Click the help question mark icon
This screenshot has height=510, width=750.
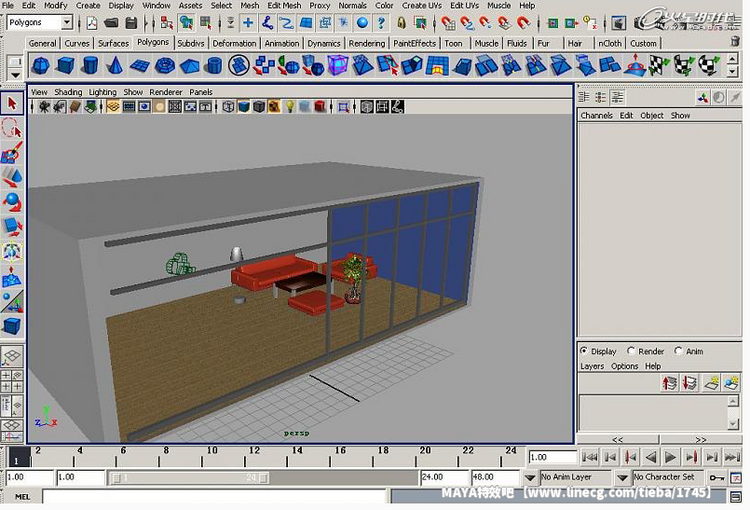381,22
